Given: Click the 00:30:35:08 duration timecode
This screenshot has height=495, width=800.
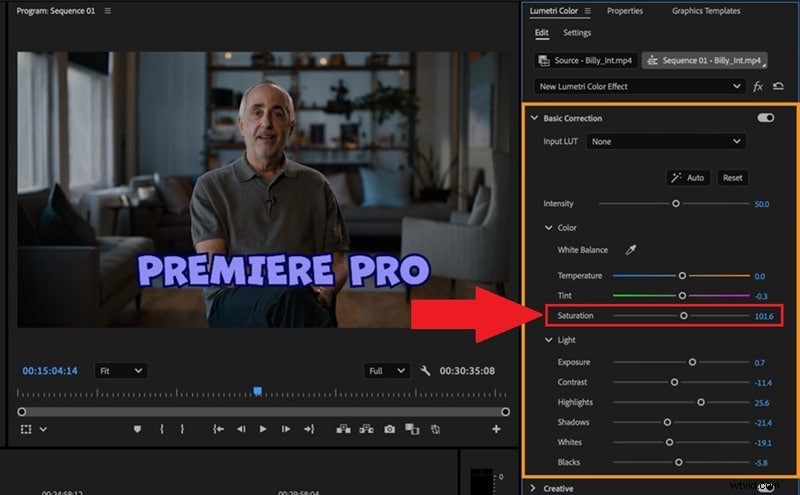Looking at the screenshot, I should pyautogui.click(x=467, y=371).
